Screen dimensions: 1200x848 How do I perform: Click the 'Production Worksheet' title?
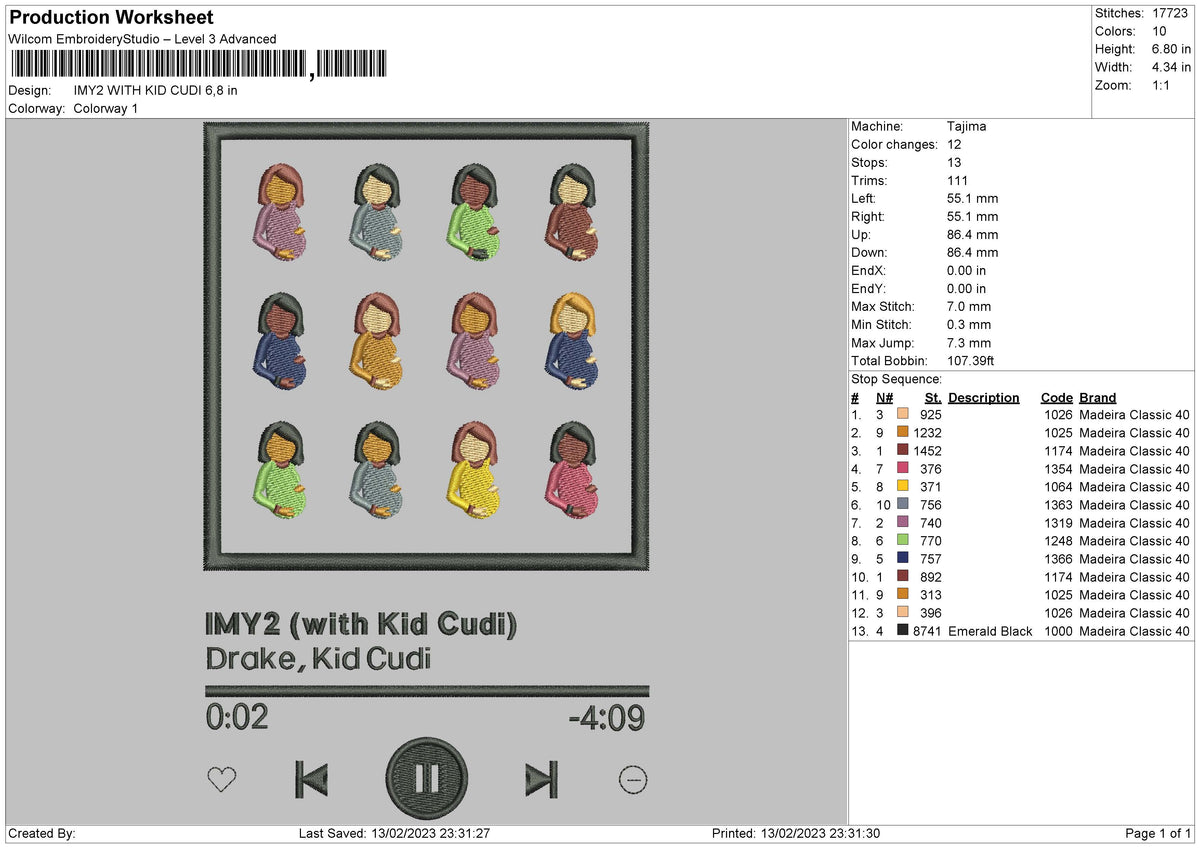111,17
